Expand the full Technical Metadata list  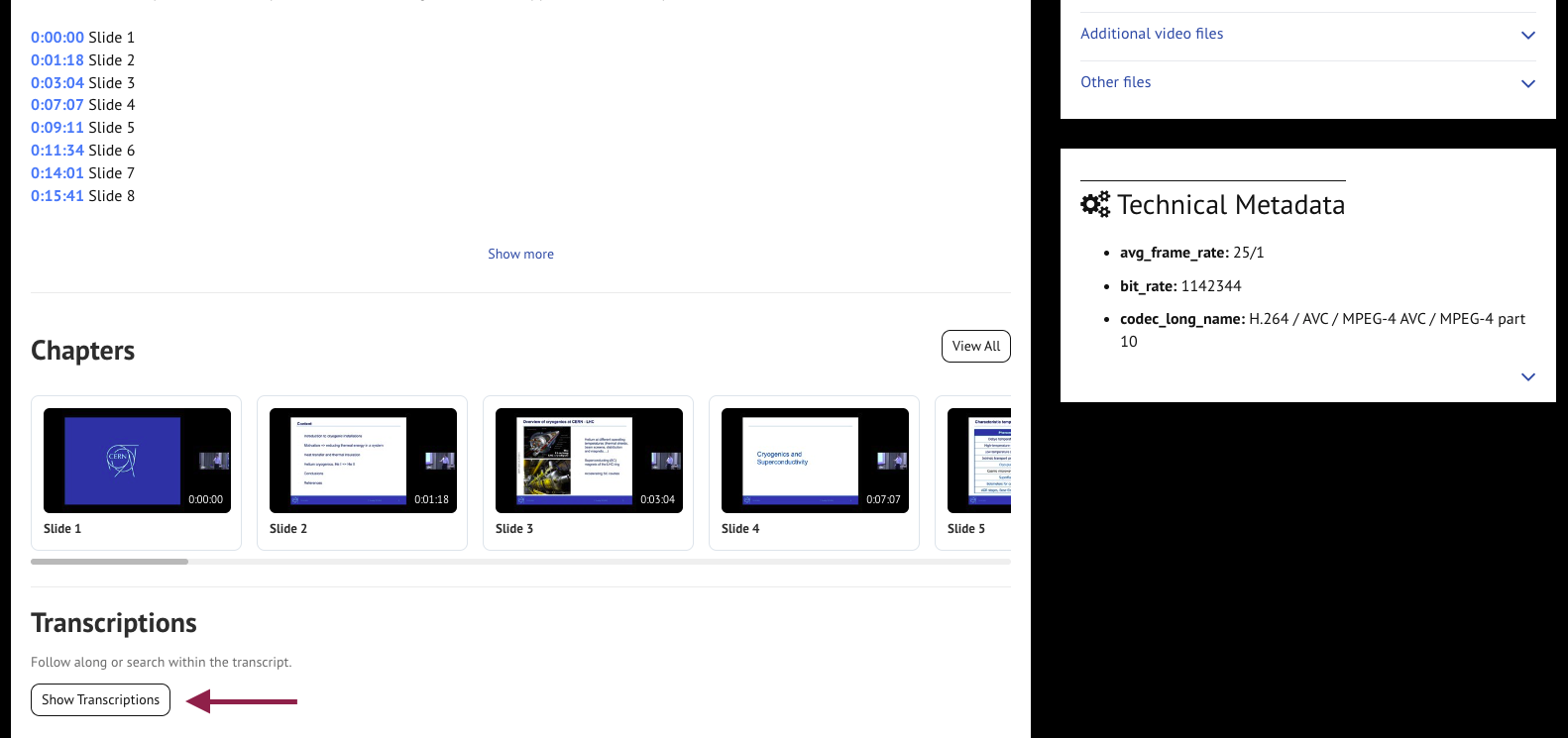pos(1527,377)
